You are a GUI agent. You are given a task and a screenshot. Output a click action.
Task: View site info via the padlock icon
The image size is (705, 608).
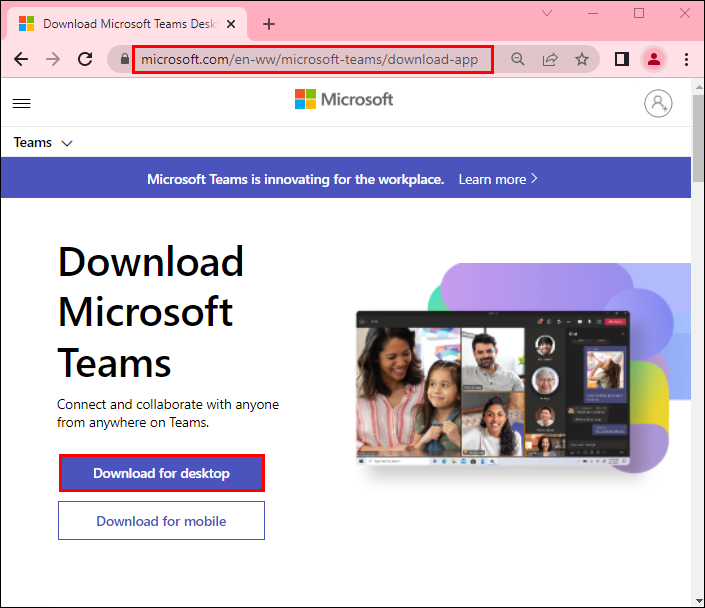click(x=125, y=59)
